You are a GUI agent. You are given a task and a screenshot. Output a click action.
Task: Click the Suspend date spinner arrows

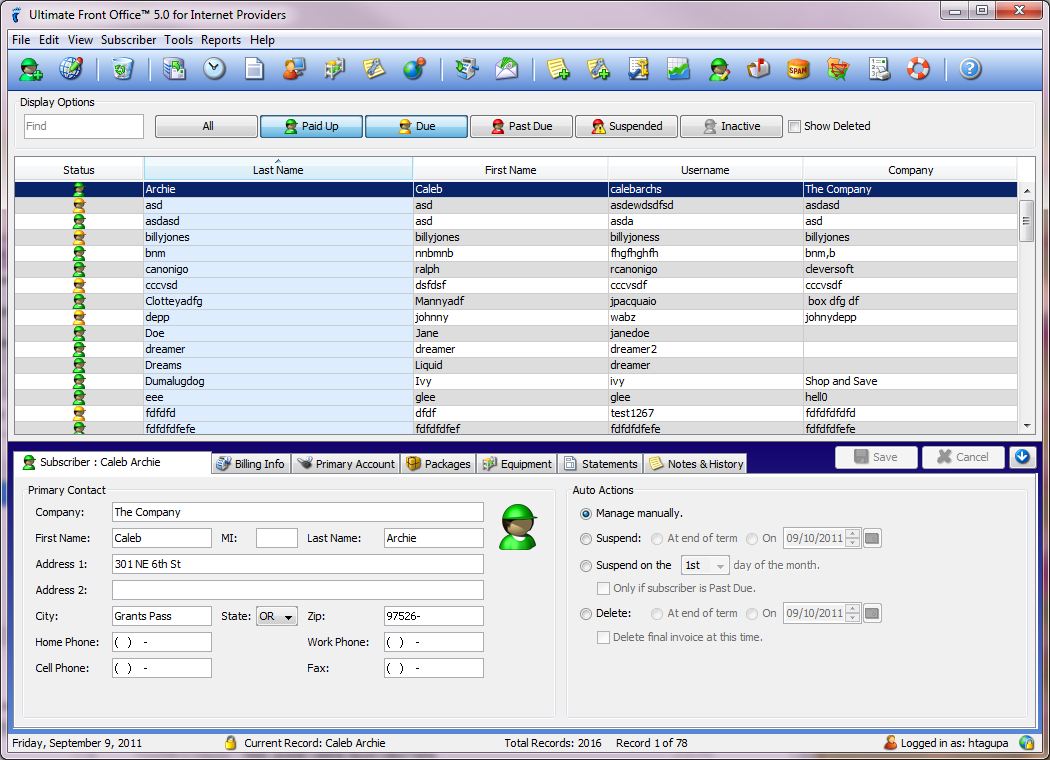click(x=852, y=538)
